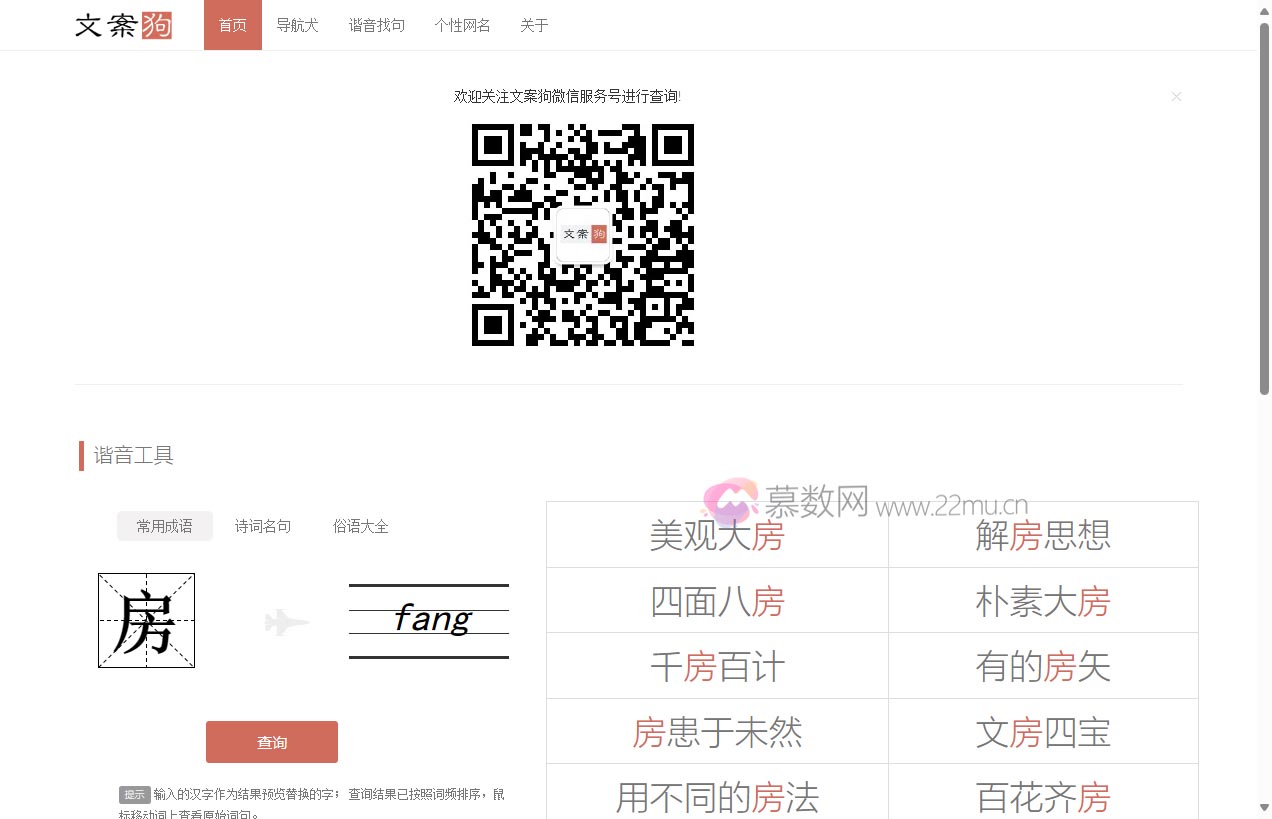The height and width of the screenshot is (819, 1272).
Task: Select the result 美观大房
Action: [716, 534]
